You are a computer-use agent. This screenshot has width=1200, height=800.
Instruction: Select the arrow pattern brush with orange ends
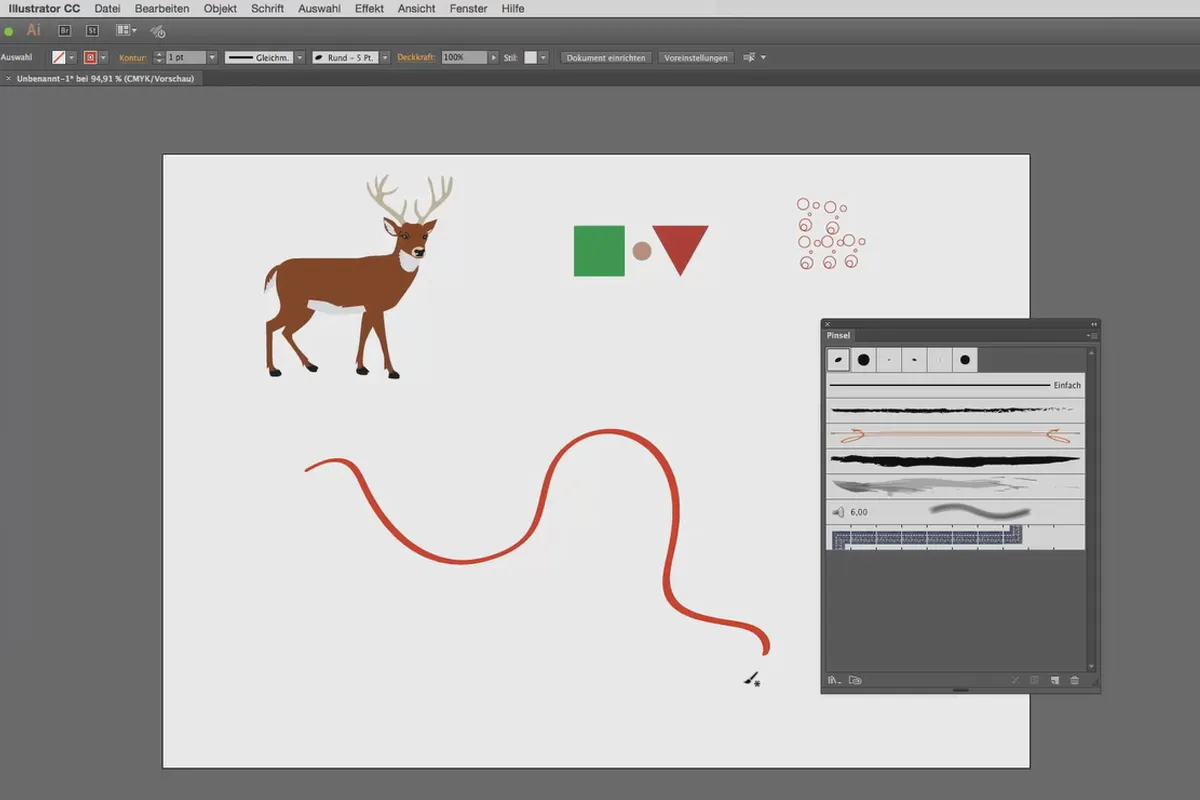(x=955, y=436)
